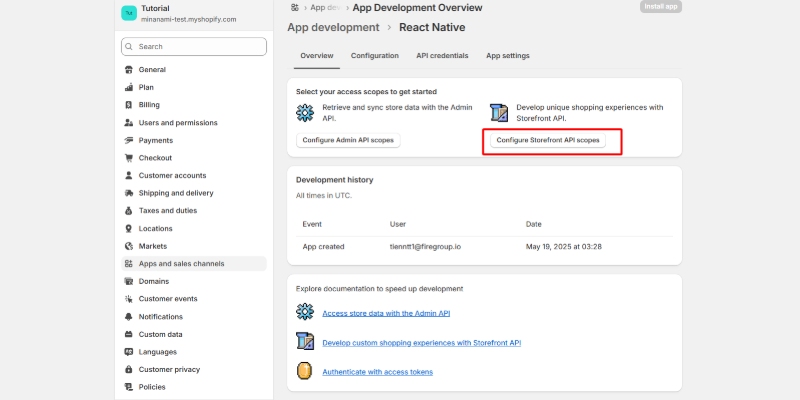This screenshot has width=800, height=400.
Task: Click the Customer accounts person icon
Action: click(129, 176)
